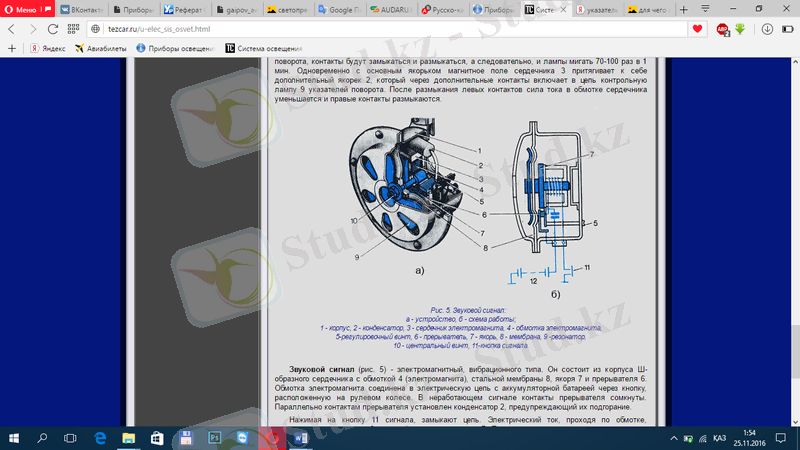Image resolution: width=800 pixels, height=450 pixels.
Task: Switch to the светопре tab
Action: (288, 10)
